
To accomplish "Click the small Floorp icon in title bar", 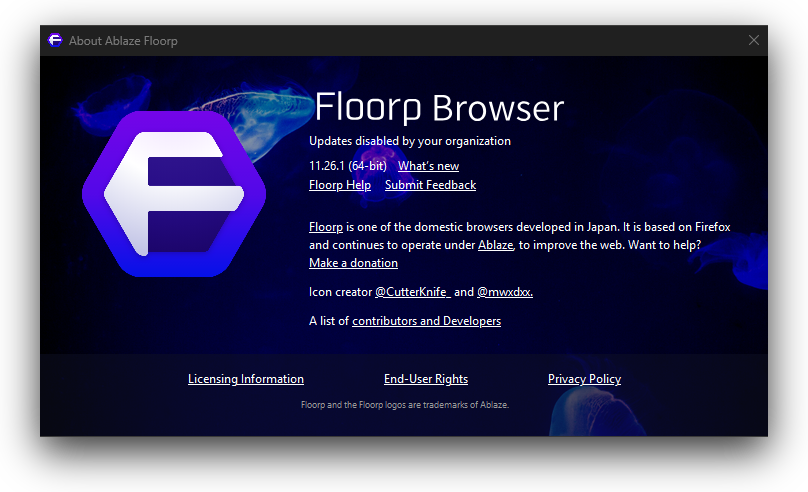I will [x=55, y=40].
